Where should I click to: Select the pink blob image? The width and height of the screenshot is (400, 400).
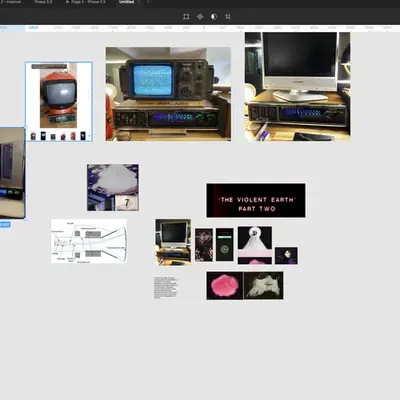[x=225, y=286]
